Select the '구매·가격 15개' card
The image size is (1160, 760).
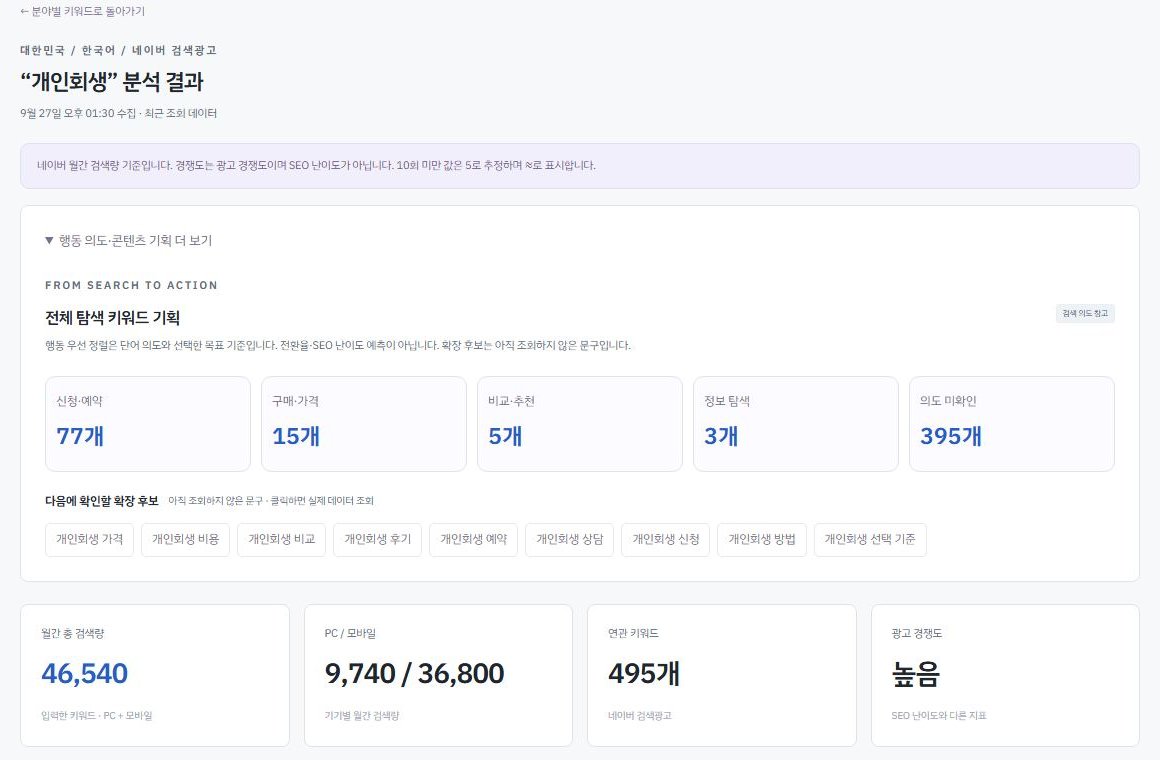click(x=364, y=424)
